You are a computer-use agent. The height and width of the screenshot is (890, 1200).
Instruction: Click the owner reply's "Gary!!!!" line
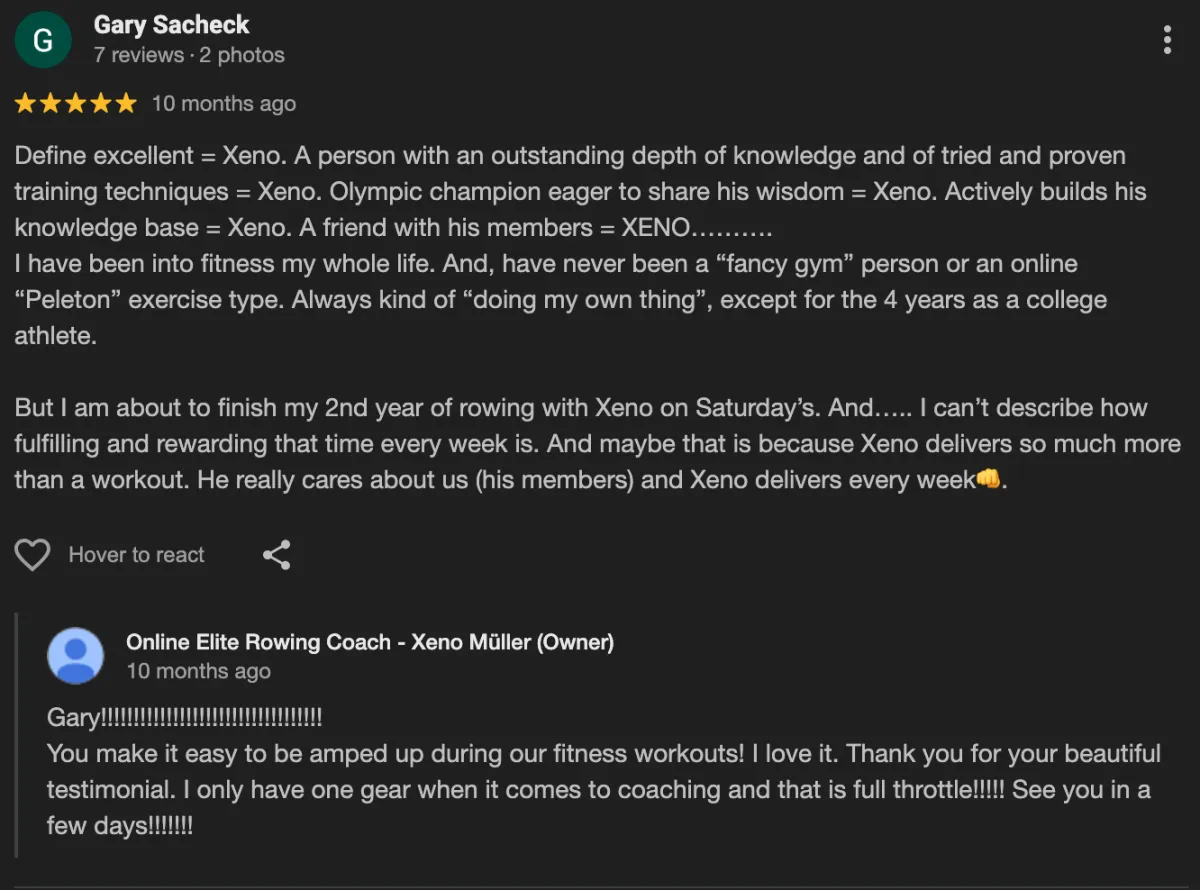(x=185, y=718)
